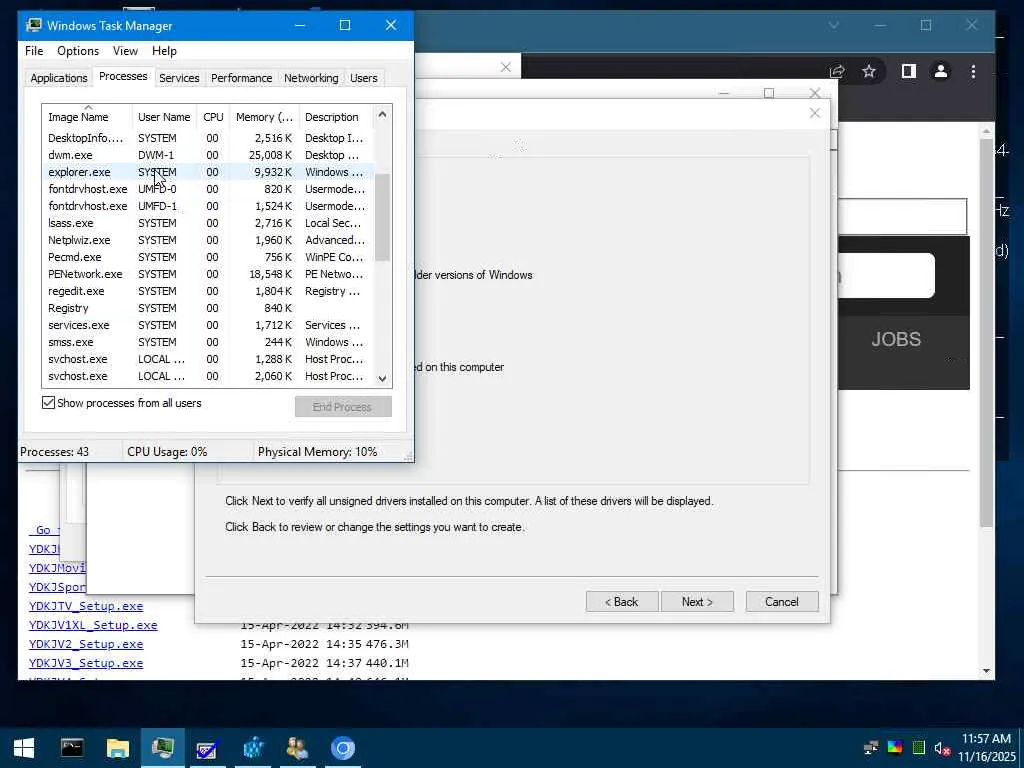Click the JOBS link on the webpage
The width and height of the screenshot is (1024, 768).
tap(896, 340)
